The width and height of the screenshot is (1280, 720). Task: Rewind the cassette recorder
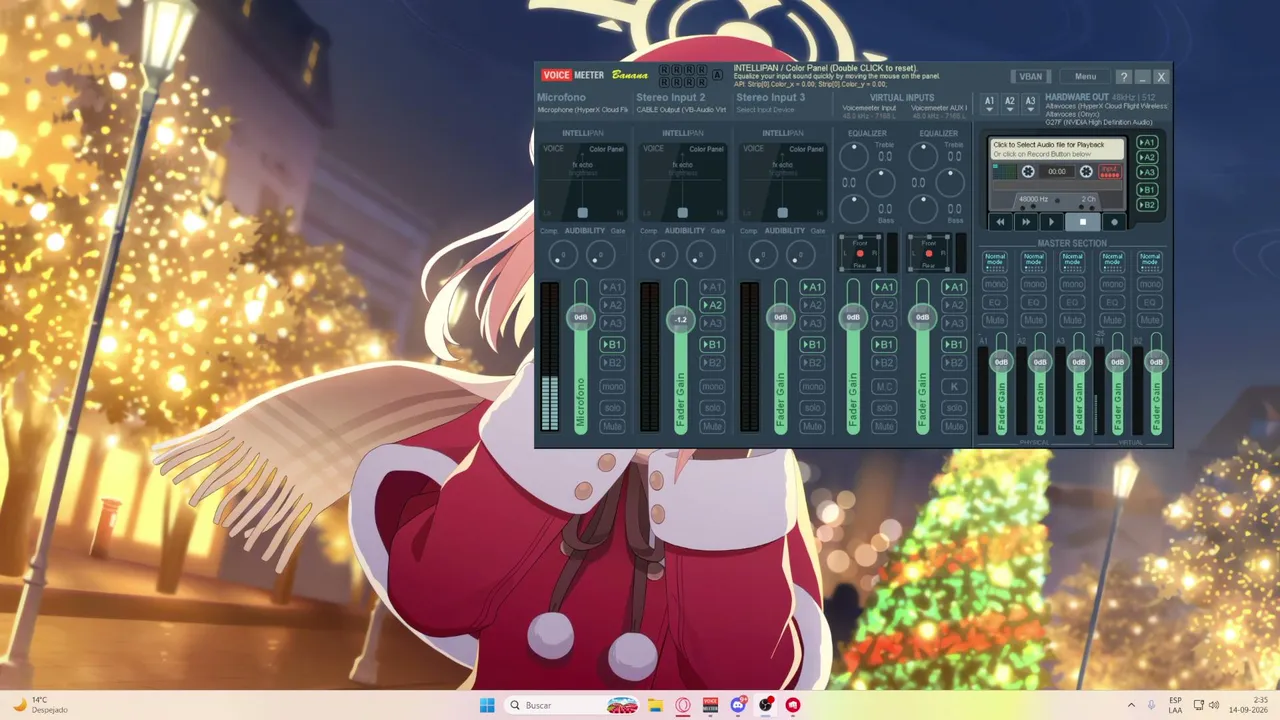point(1000,222)
